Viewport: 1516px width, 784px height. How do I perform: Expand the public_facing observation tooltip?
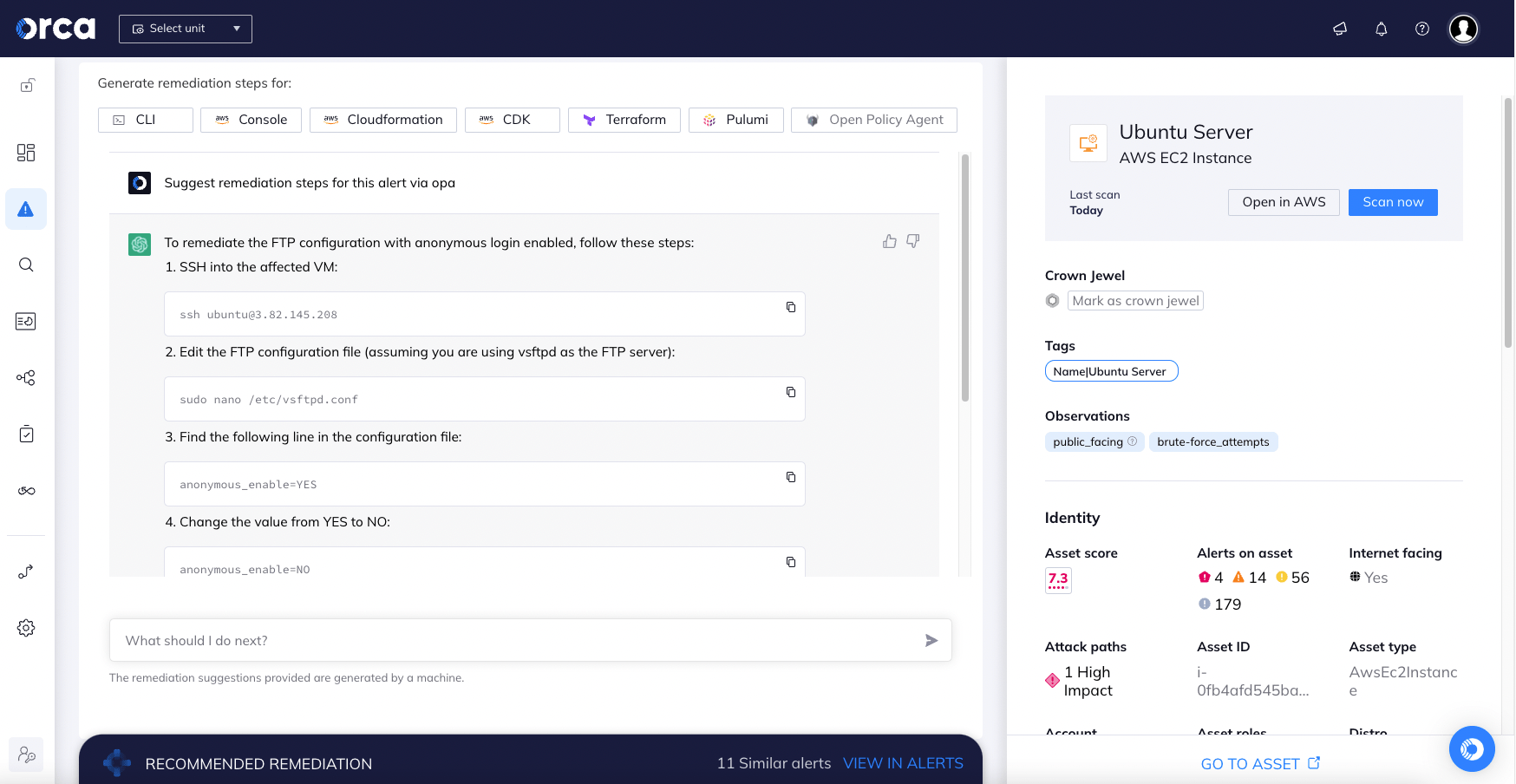click(x=1132, y=441)
